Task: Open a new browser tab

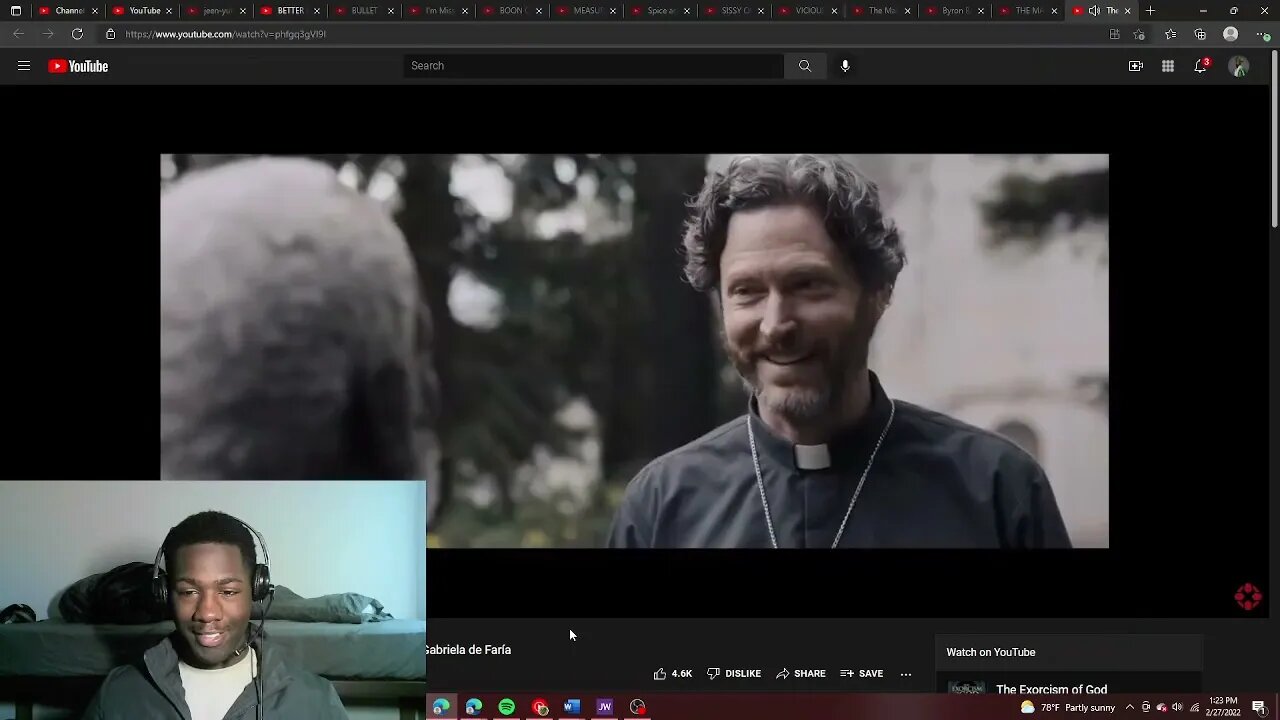Action: click(x=1150, y=11)
